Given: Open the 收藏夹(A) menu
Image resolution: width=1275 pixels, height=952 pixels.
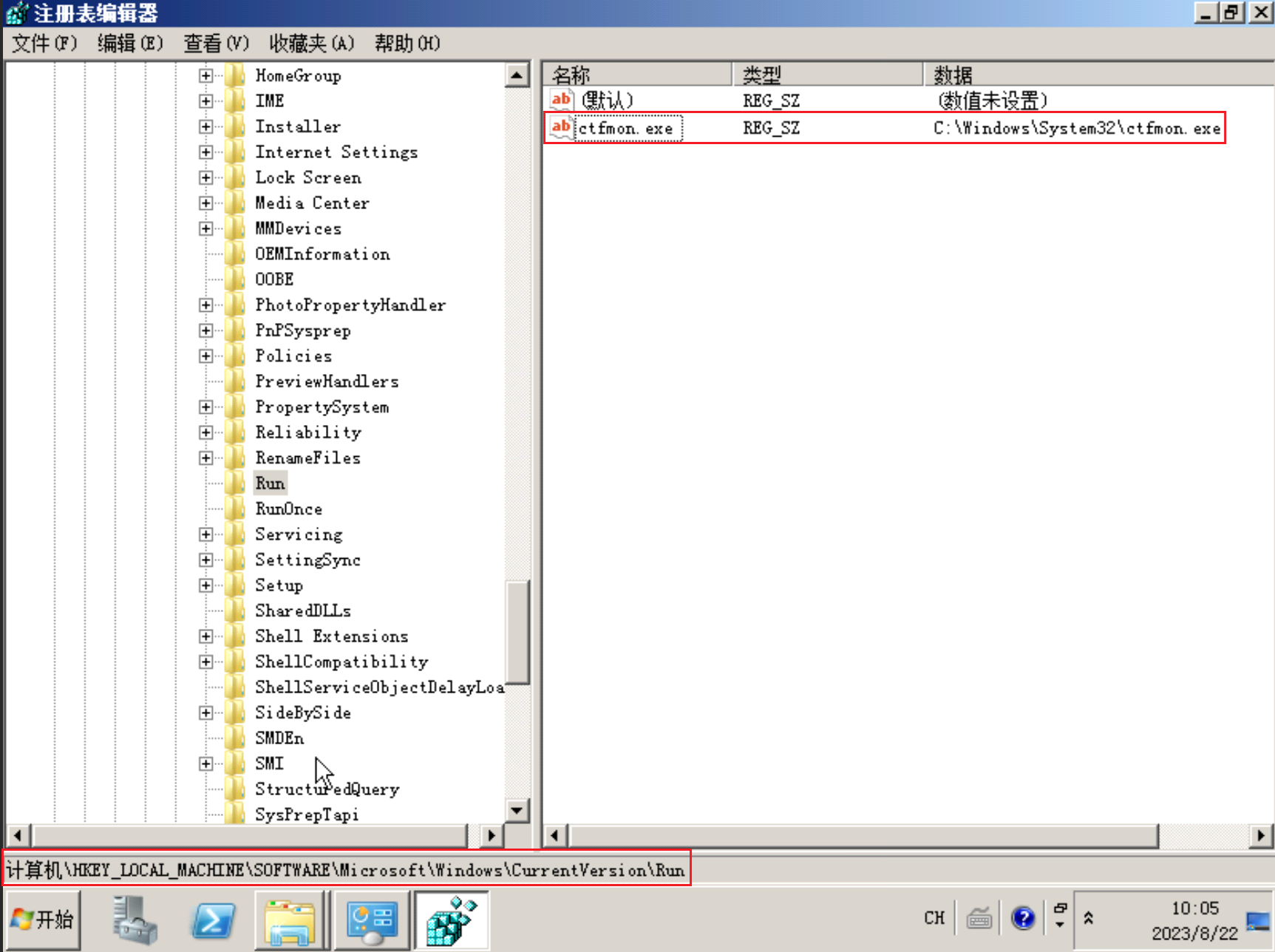Looking at the screenshot, I should pyautogui.click(x=310, y=44).
